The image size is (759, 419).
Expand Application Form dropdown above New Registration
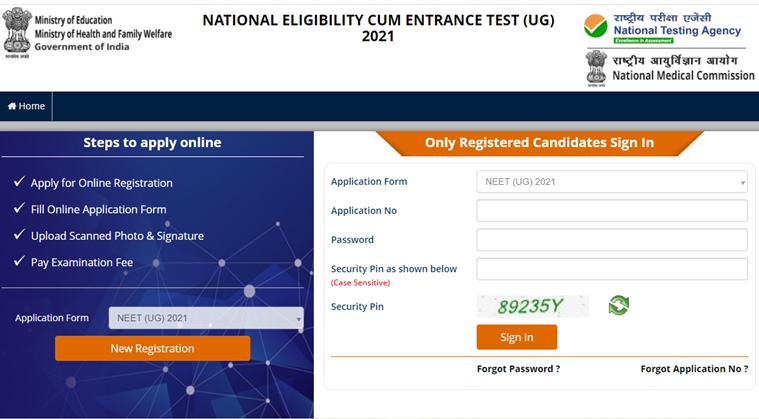pyautogui.click(x=205, y=318)
